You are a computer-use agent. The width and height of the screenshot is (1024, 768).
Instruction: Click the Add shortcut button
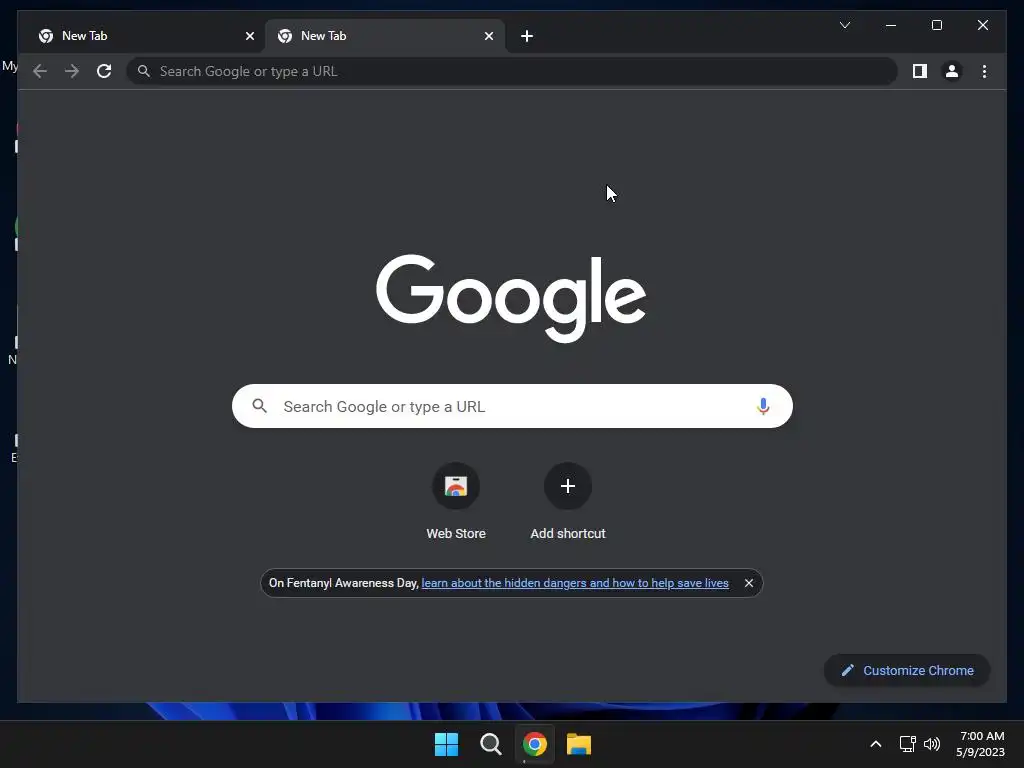[568, 502]
